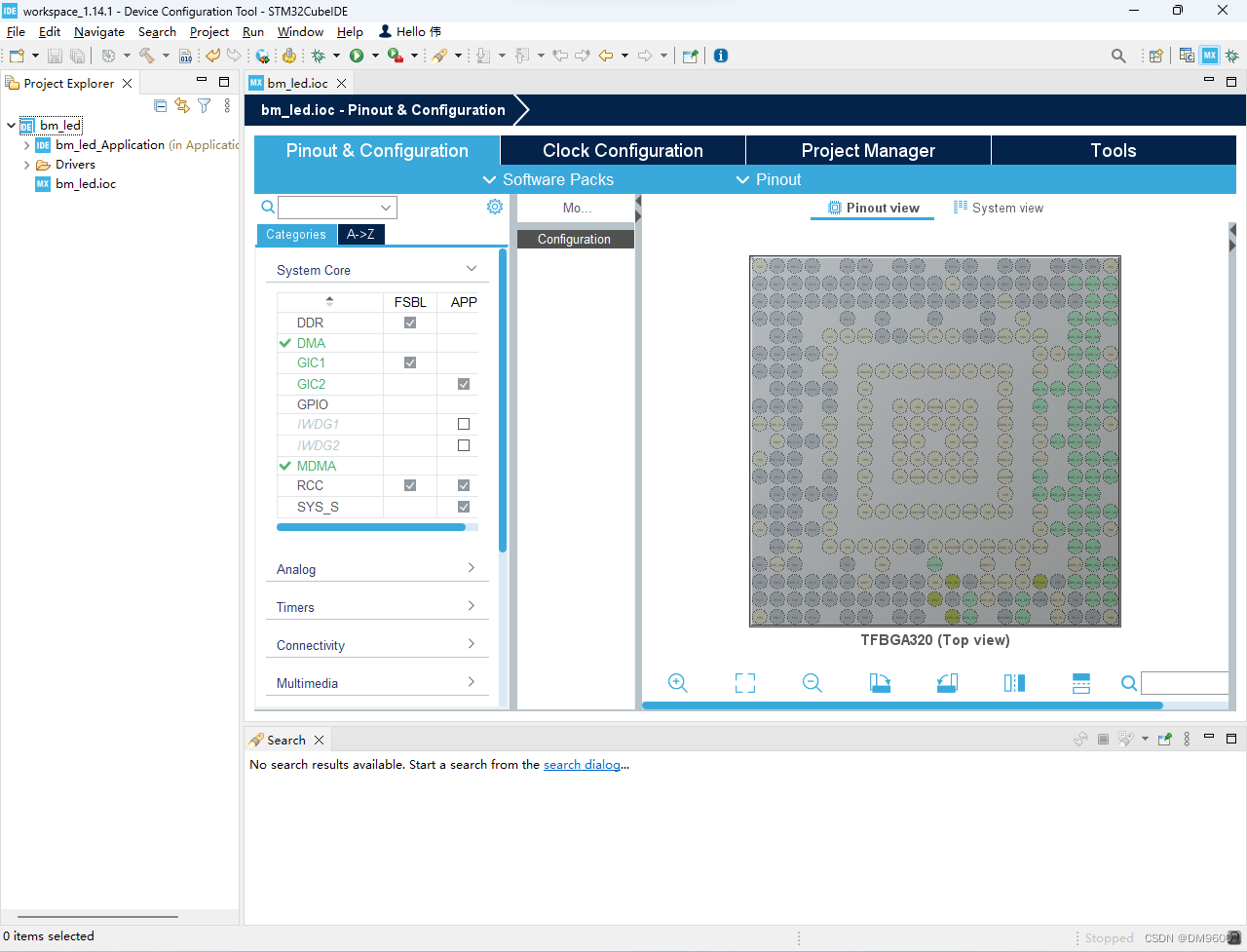
Task: Open the Software Packs dropdown
Action: 548,179
